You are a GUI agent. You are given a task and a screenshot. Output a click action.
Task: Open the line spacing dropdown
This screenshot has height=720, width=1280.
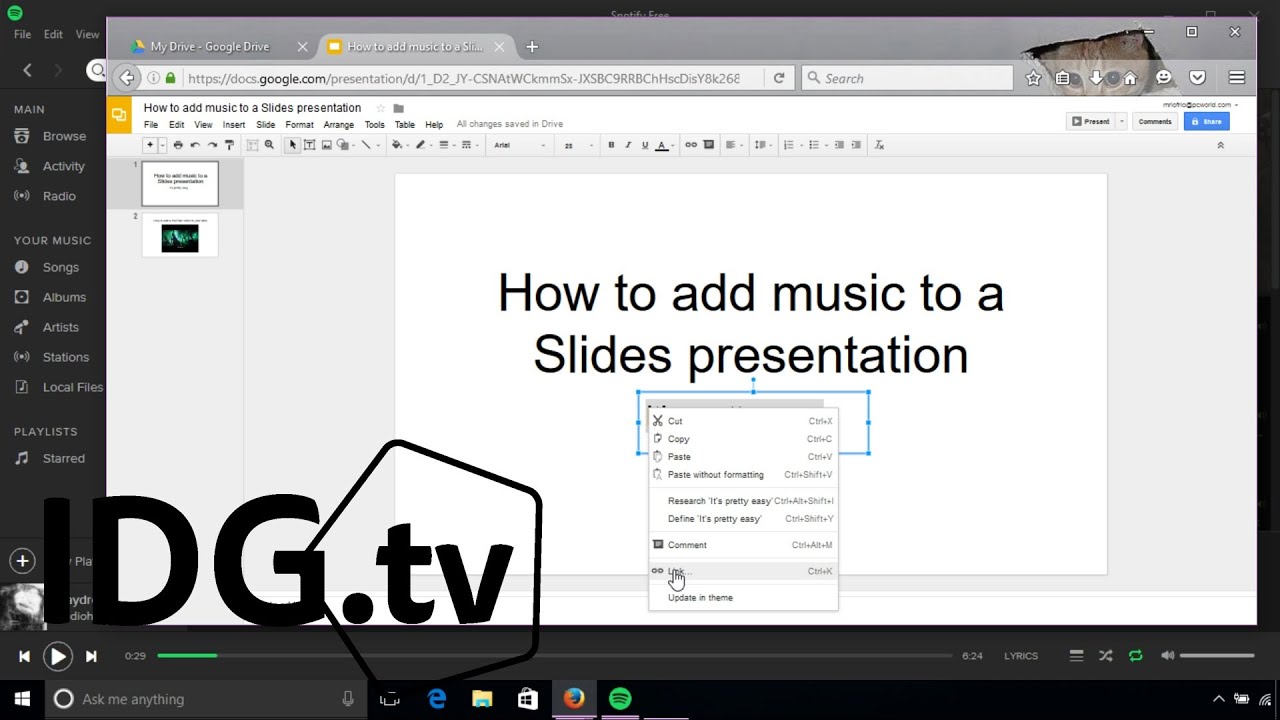click(764, 145)
